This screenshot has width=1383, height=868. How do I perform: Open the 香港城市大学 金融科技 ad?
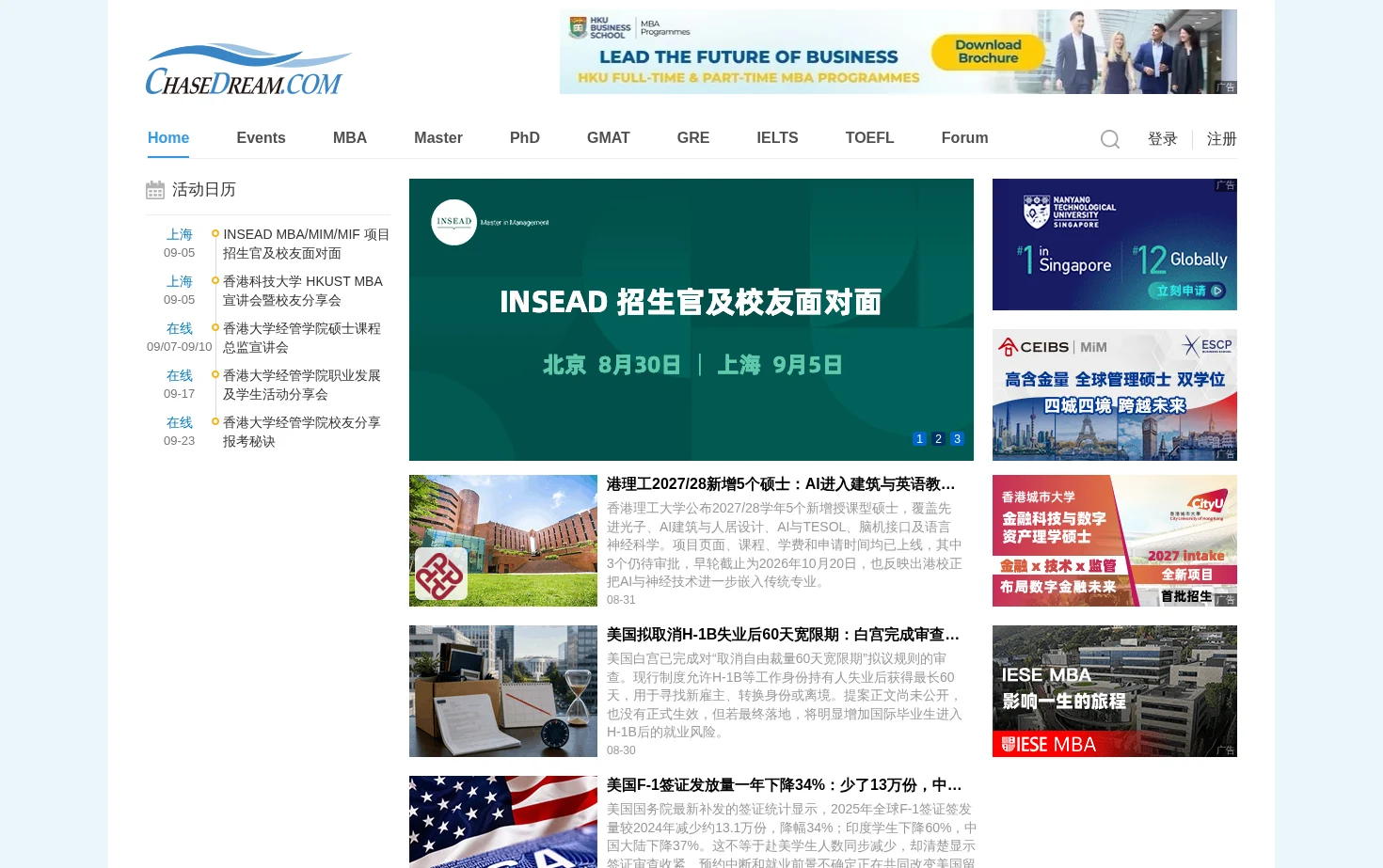pyautogui.click(x=1115, y=541)
